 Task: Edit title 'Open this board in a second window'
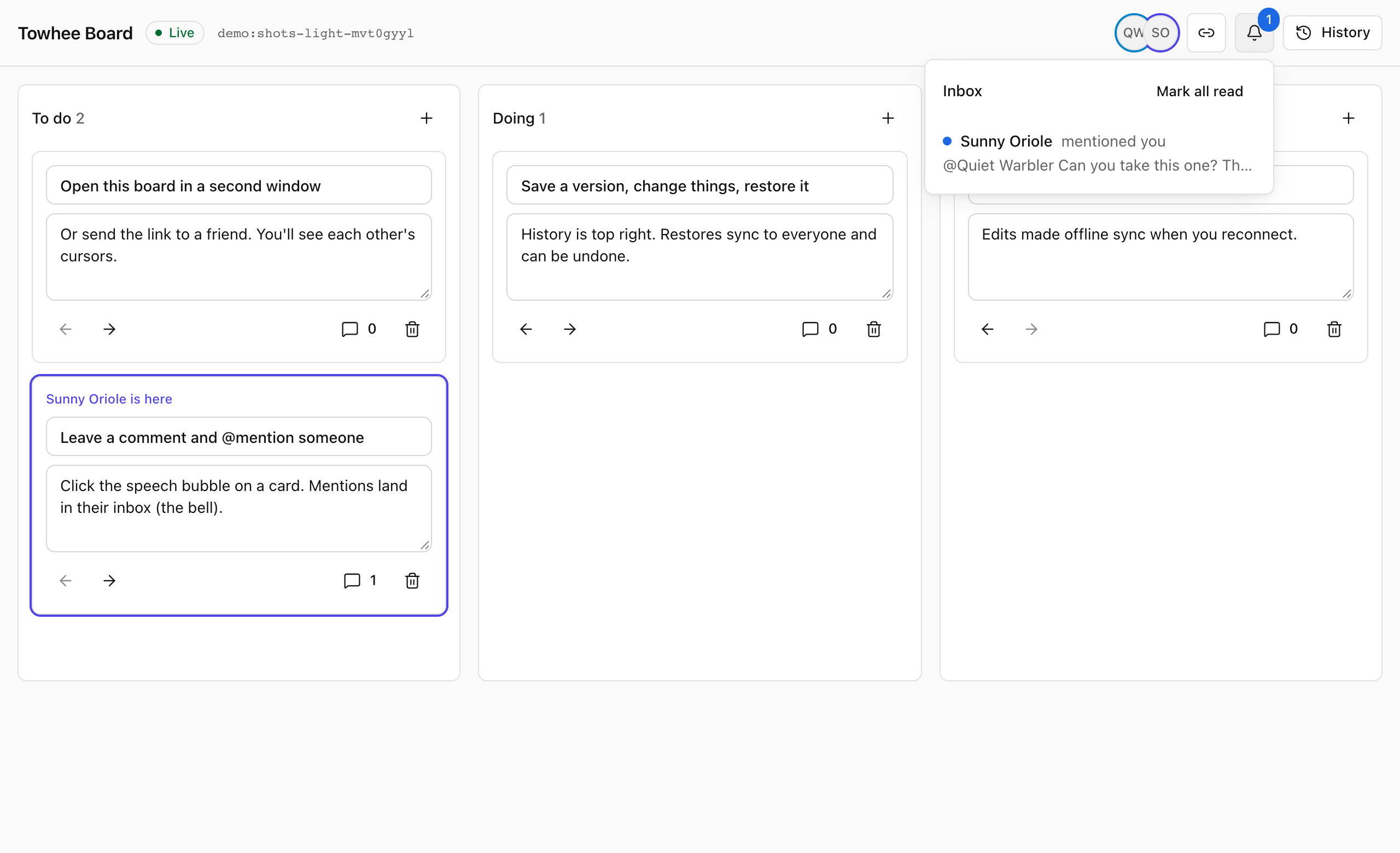pyautogui.click(x=238, y=186)
